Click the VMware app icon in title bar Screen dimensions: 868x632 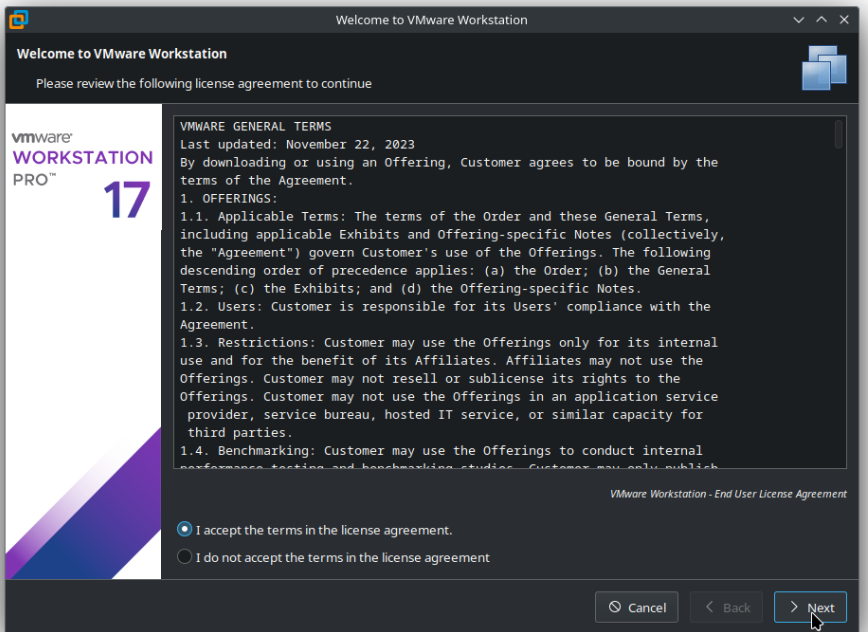click(x=18, y=19)
